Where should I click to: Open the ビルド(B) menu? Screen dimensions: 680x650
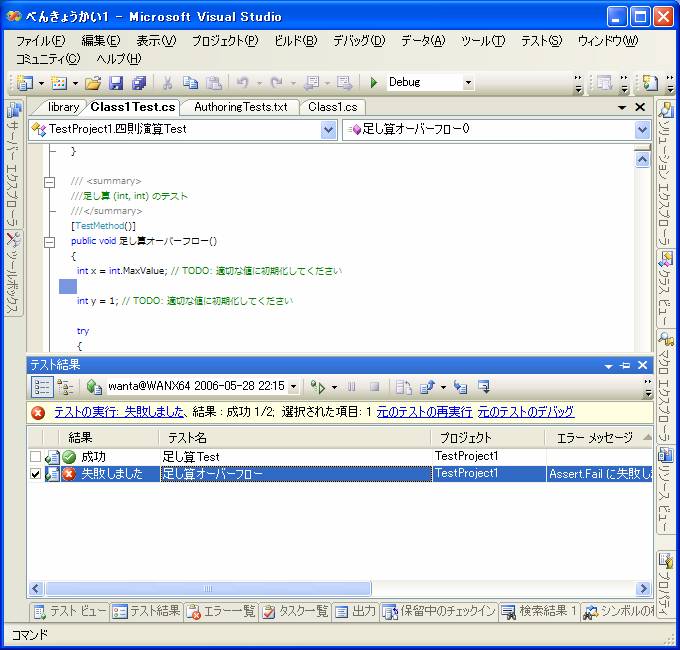(295, 41)
